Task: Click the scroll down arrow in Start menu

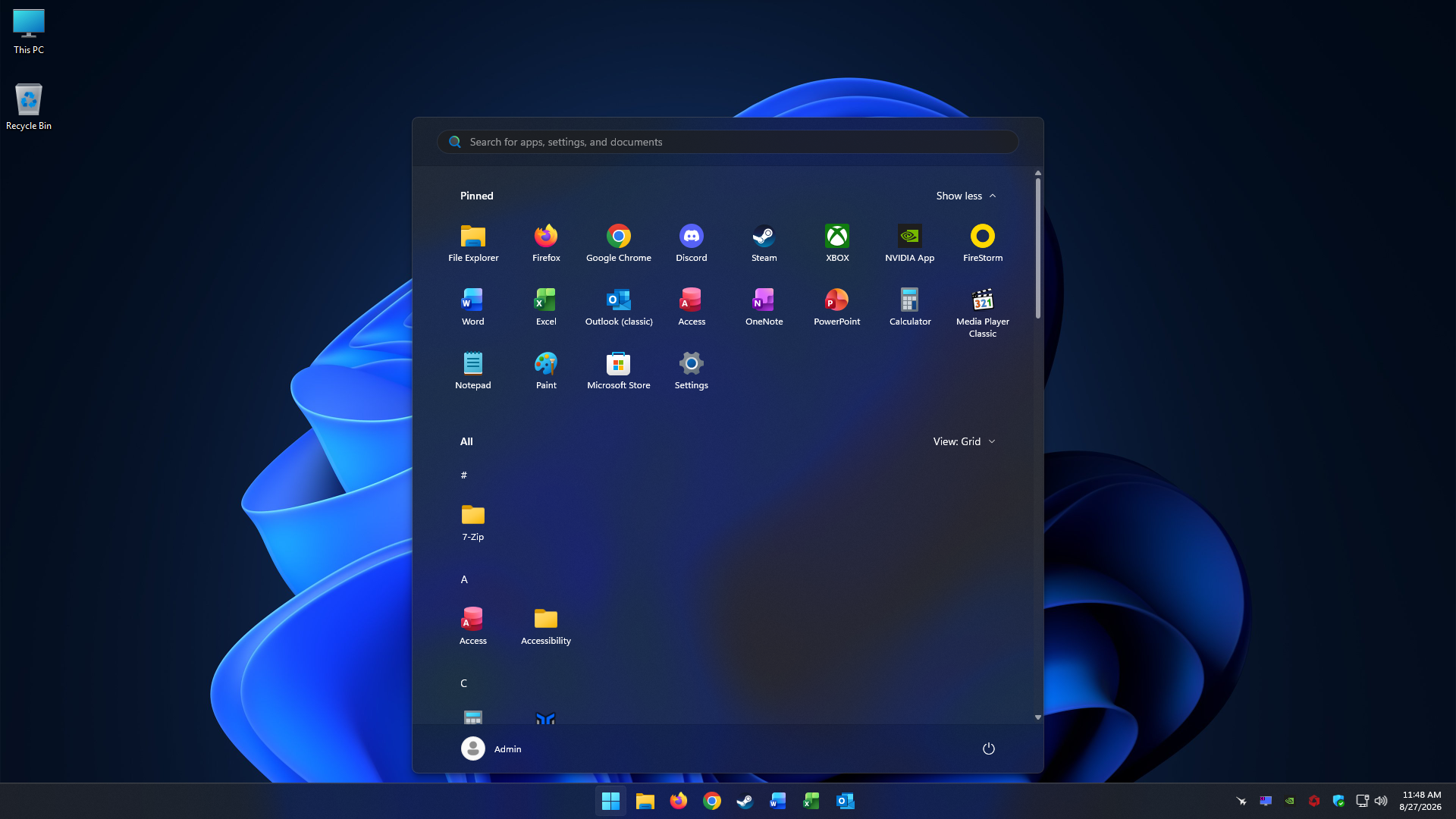Action: point(1038,717)
